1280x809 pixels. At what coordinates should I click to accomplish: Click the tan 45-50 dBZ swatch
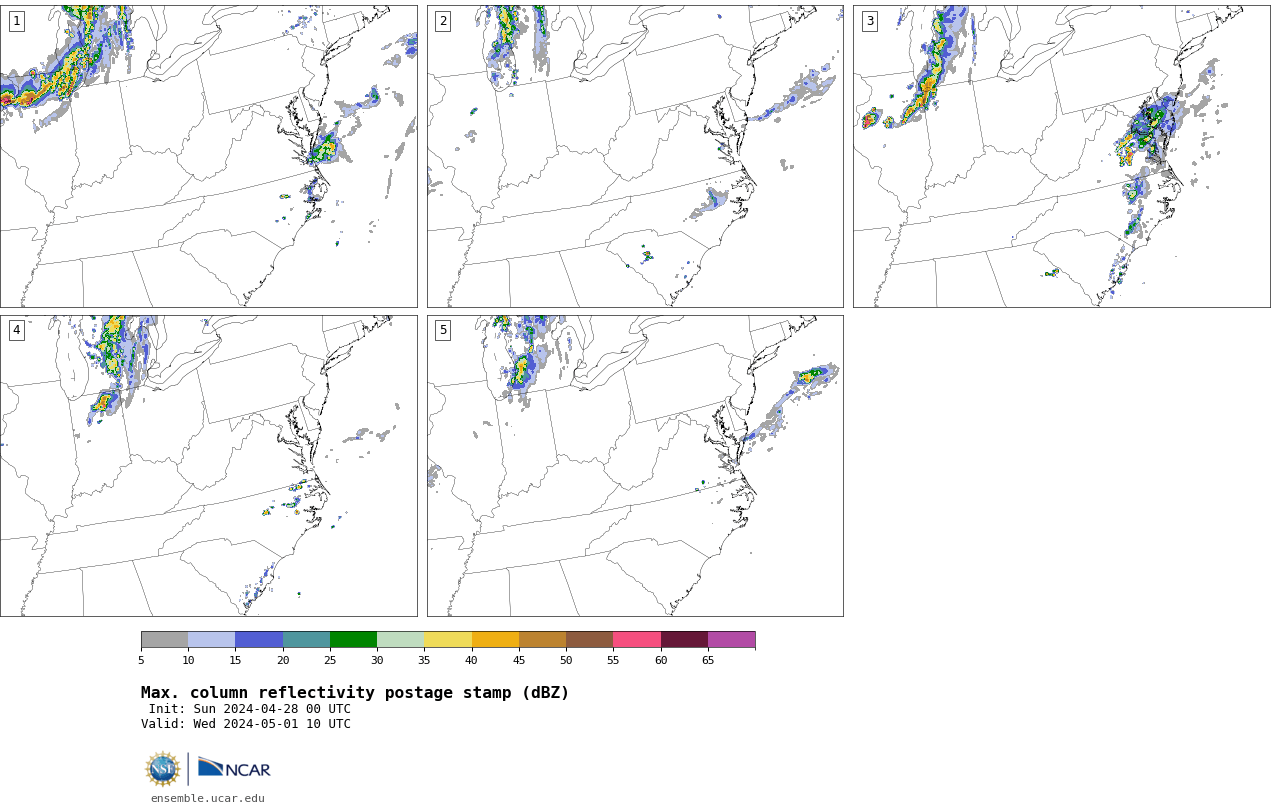[x=542, y=640]
